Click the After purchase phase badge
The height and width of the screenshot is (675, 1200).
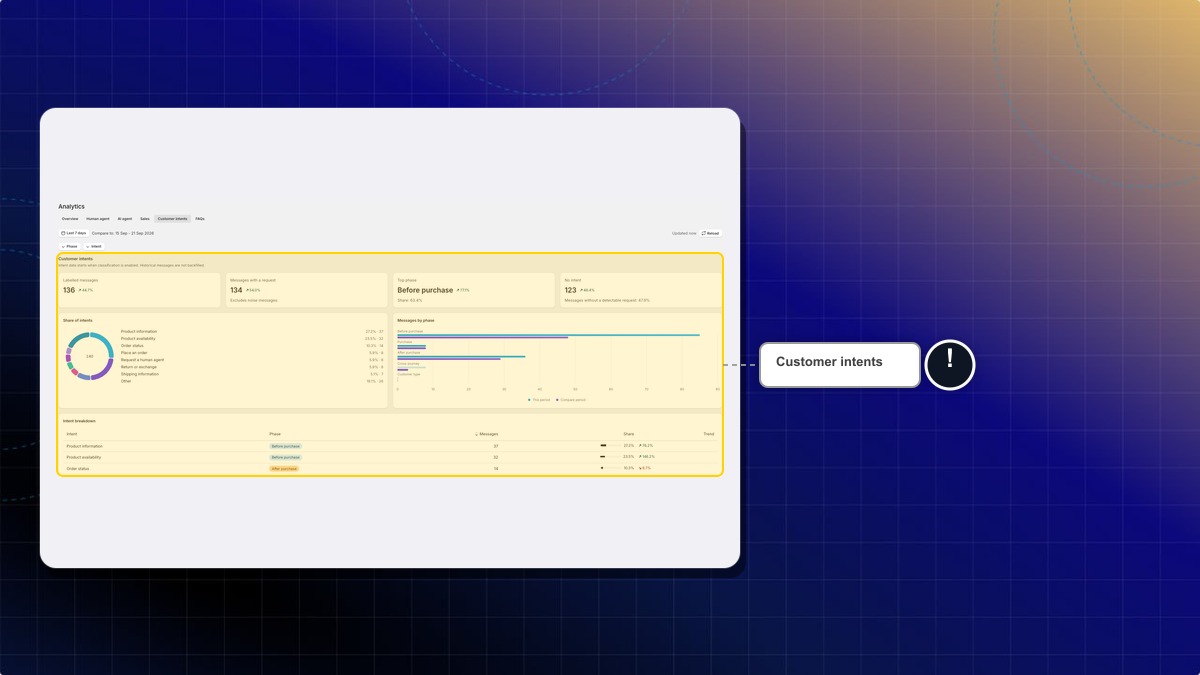(x=284, y=468)
